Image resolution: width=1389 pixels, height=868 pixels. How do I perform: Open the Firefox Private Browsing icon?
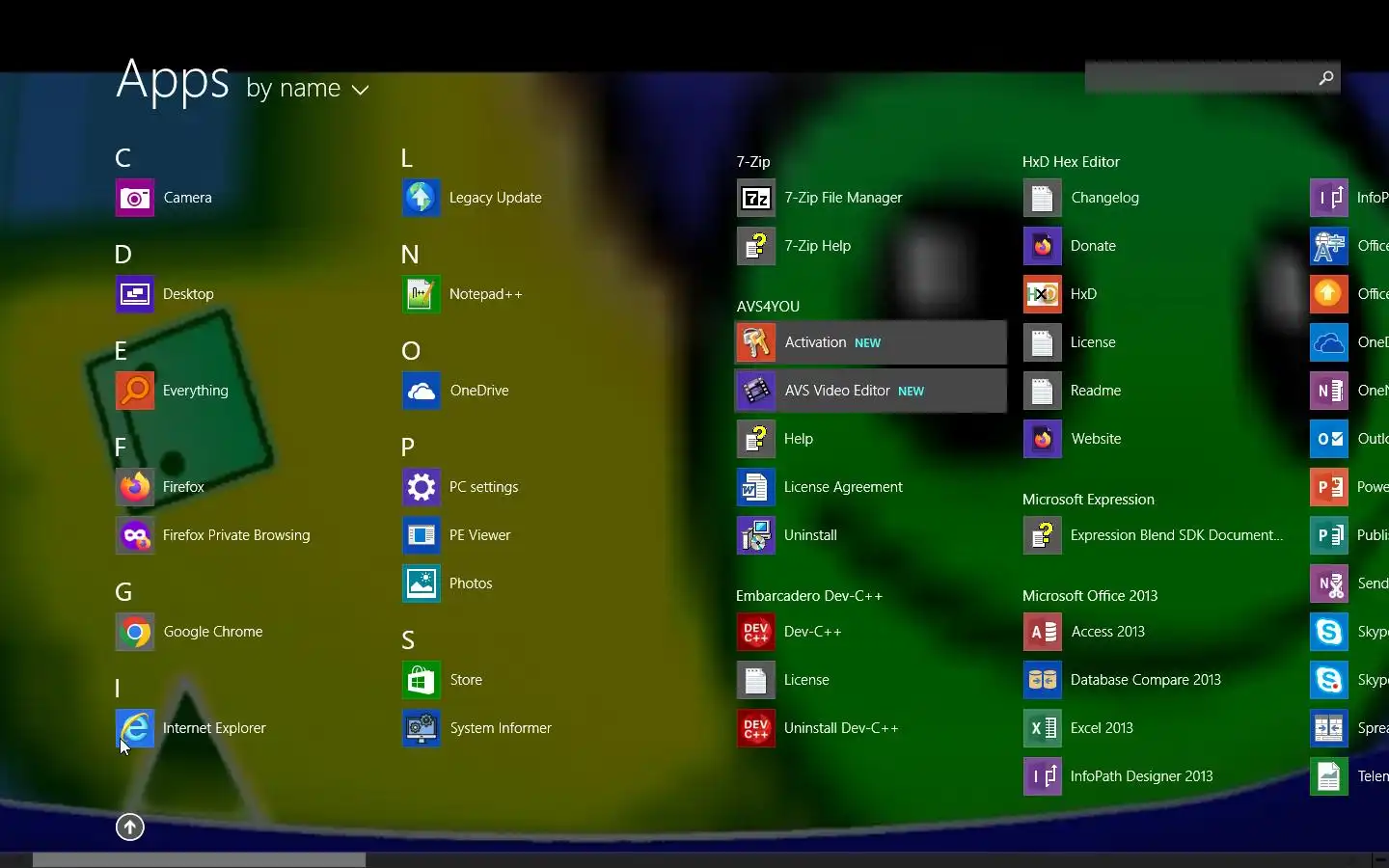pyautogui.click(x=135, y=535)
